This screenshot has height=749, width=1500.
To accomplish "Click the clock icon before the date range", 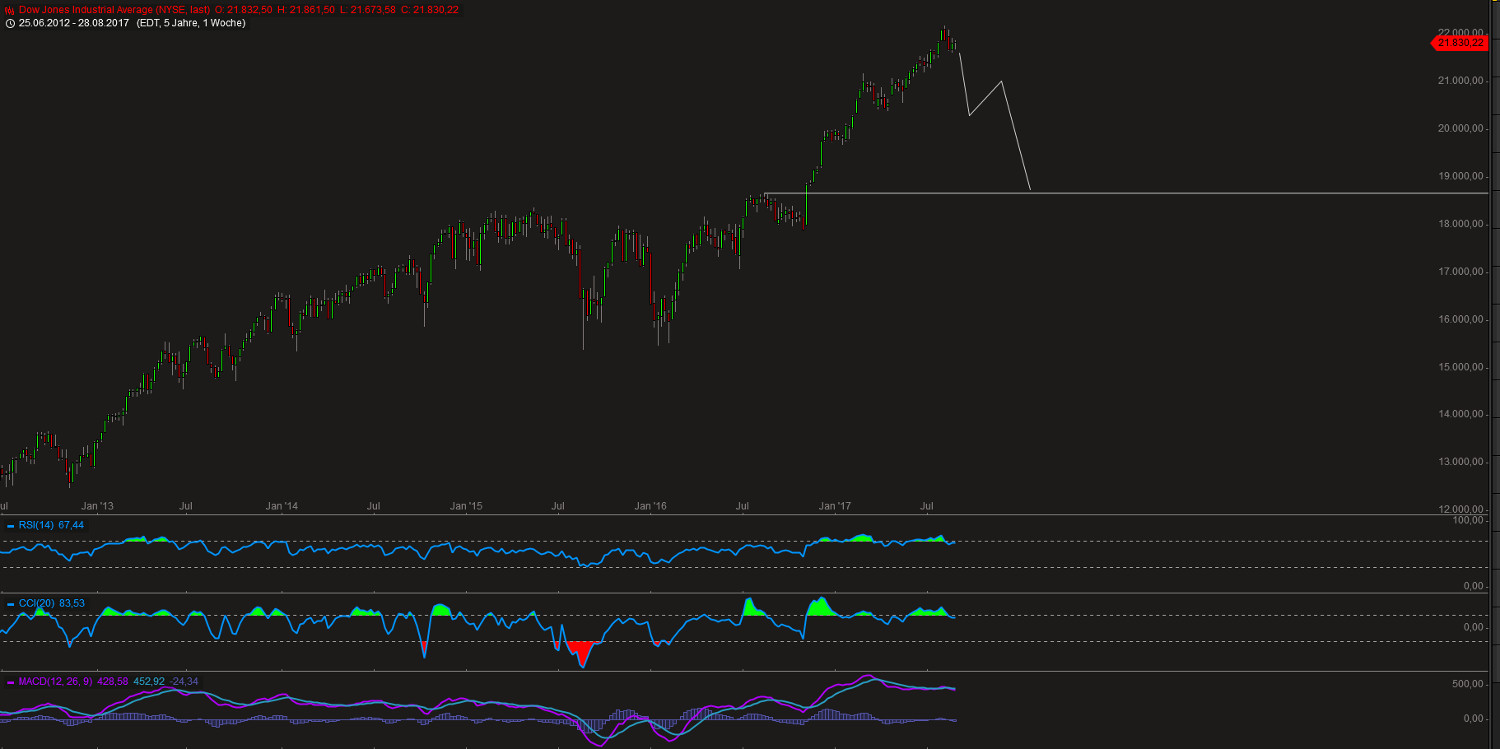I will [x=10, y=23].
